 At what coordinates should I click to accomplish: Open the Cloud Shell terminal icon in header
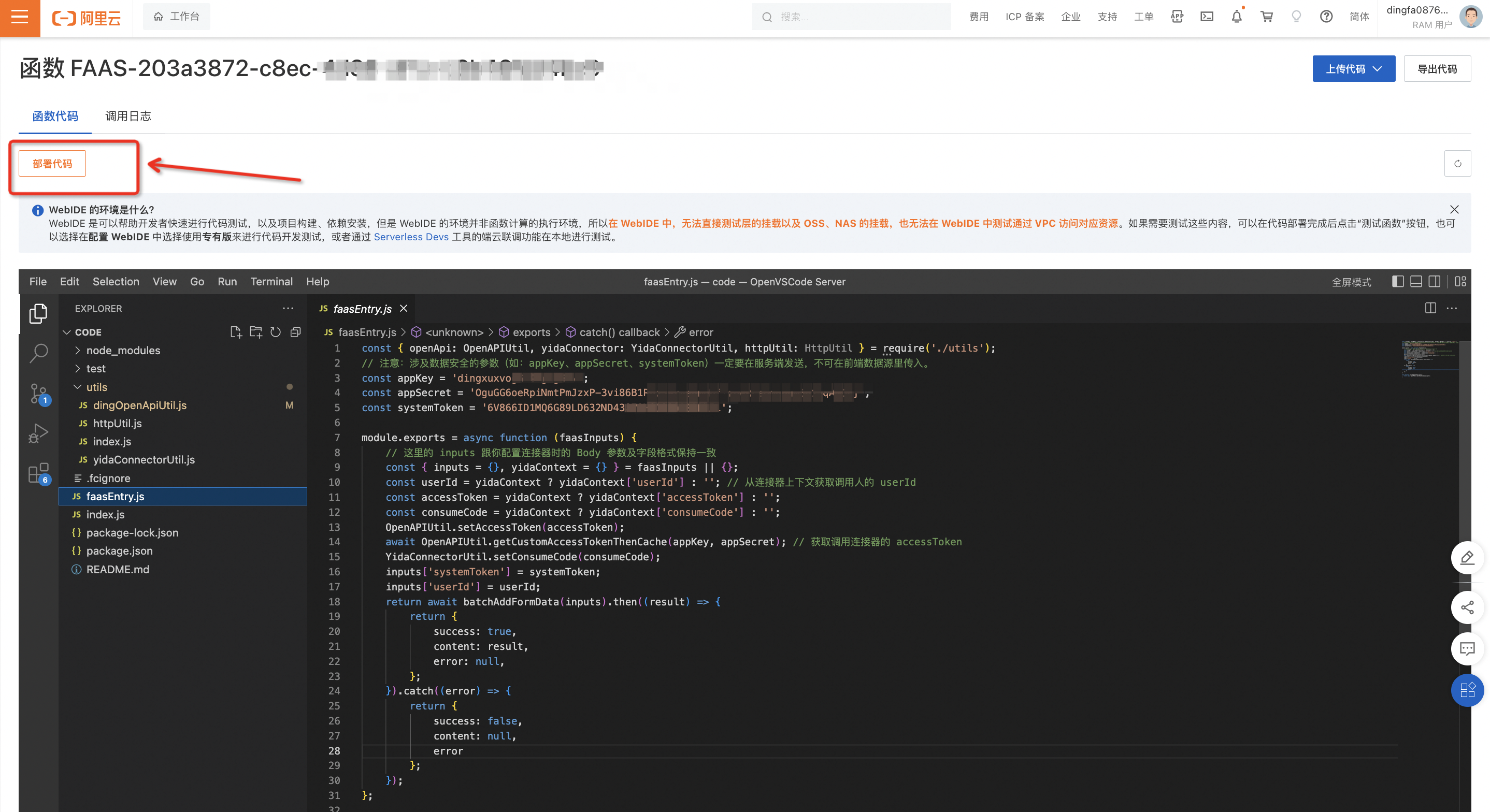1207,17
